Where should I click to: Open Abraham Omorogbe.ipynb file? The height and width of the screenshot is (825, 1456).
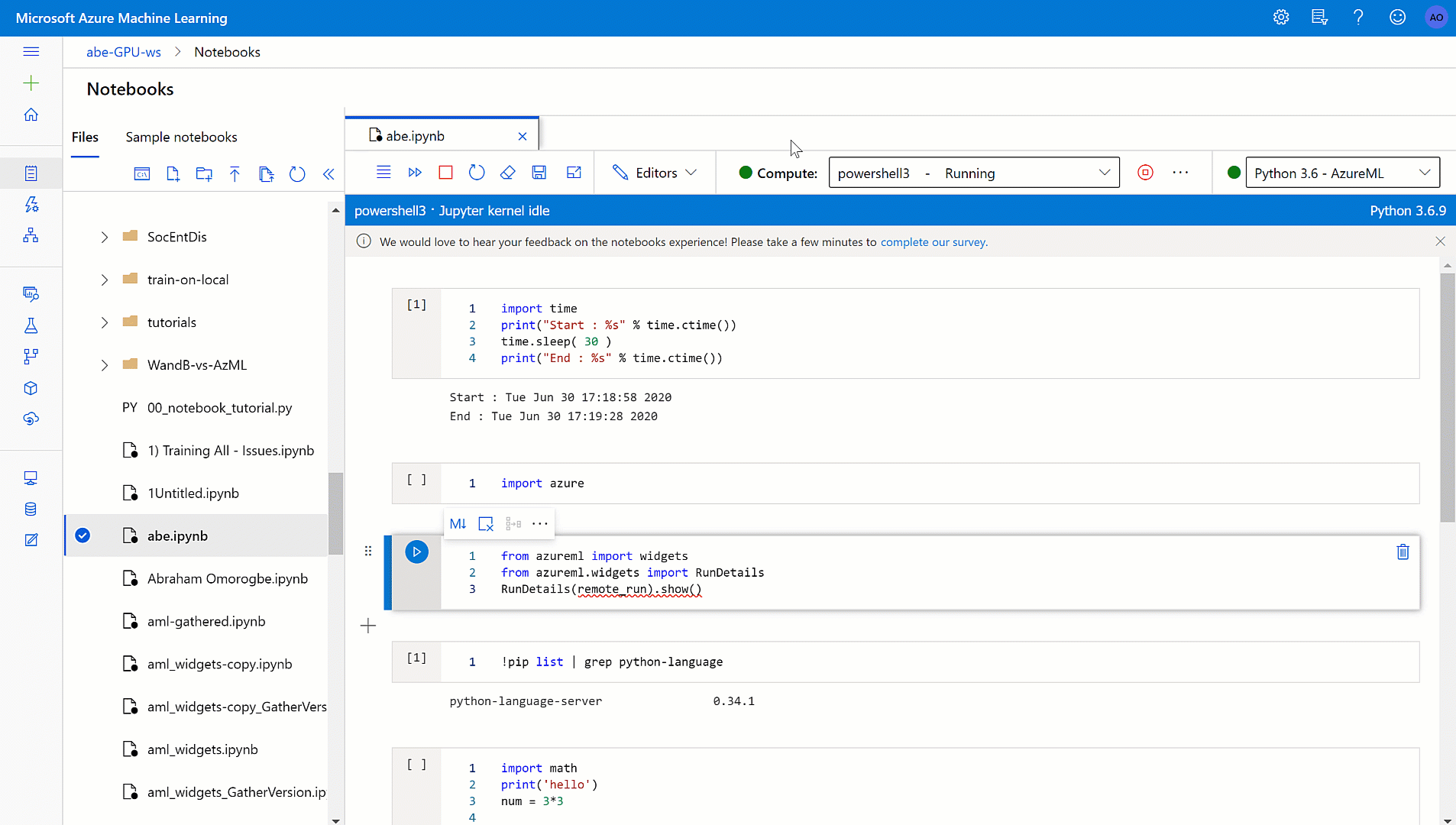[228, 579]
